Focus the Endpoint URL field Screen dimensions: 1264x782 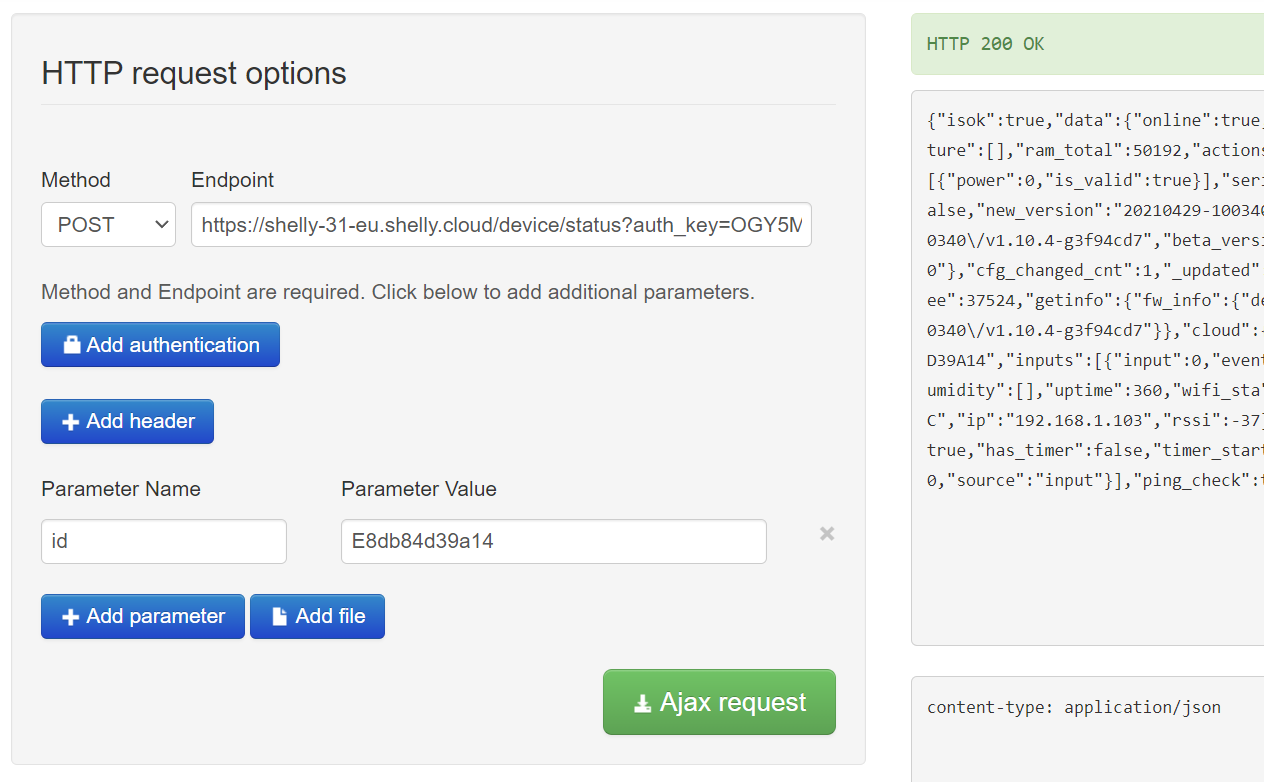click(501, 225)
